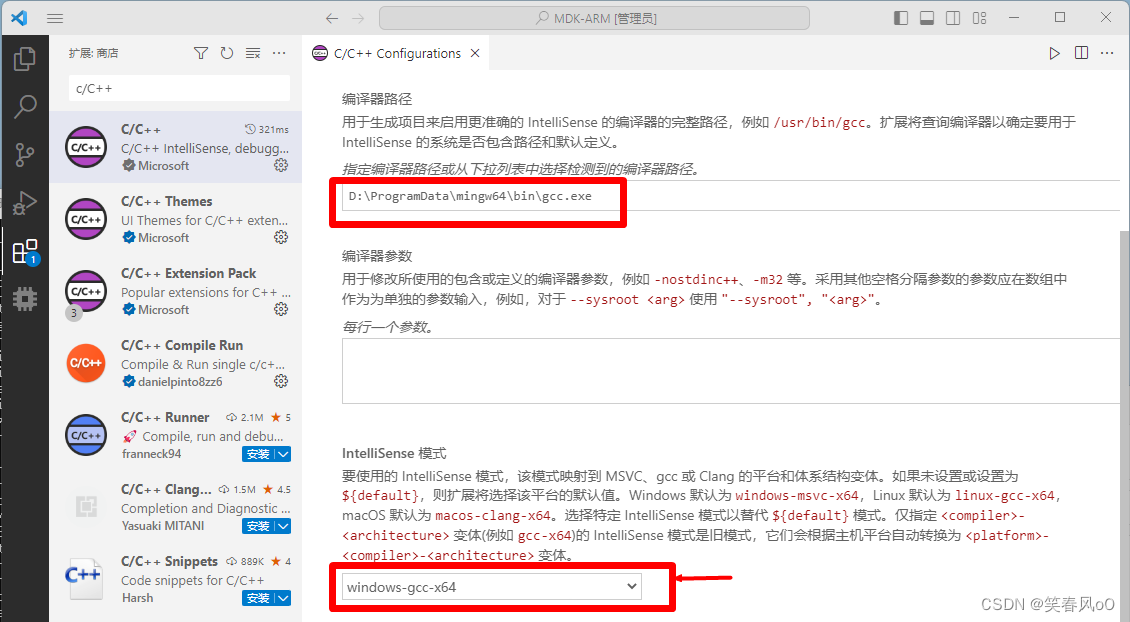This screenshot has width=1130, height=622.
Task: Click the Yasuaki MITANI publisher name
Action: click(x=163, y=526)
